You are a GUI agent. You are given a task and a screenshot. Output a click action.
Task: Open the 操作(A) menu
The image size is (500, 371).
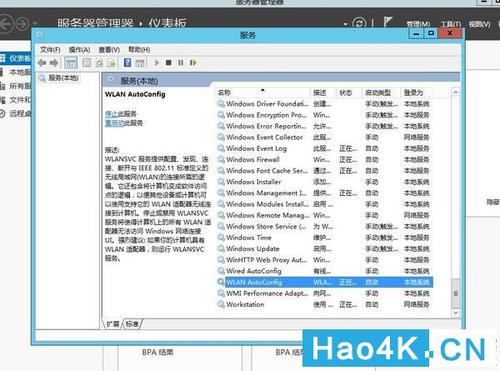pos(79,50)
